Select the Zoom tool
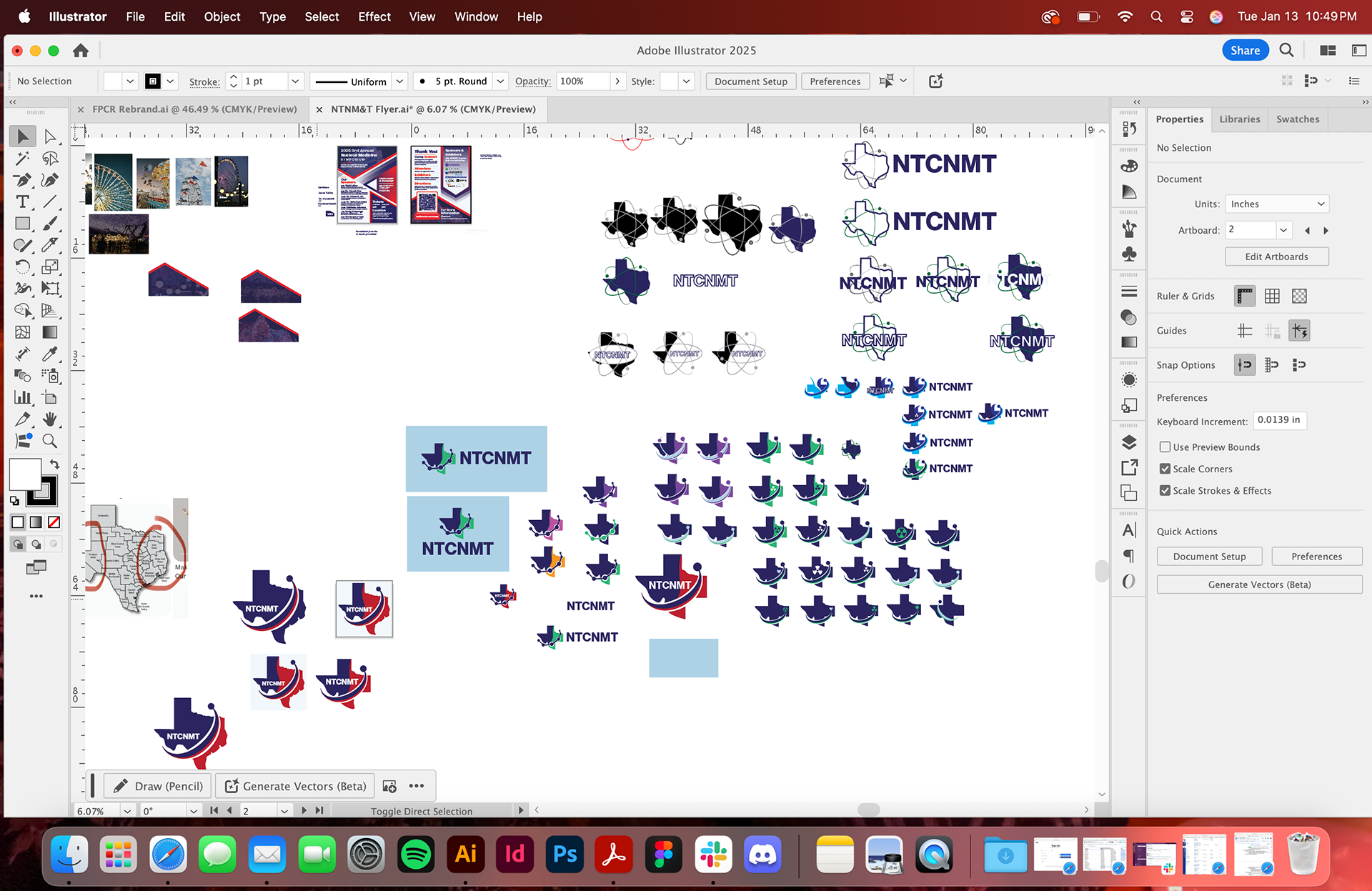This screenshot has width=1372, height=891. click(x=51, y=441)
